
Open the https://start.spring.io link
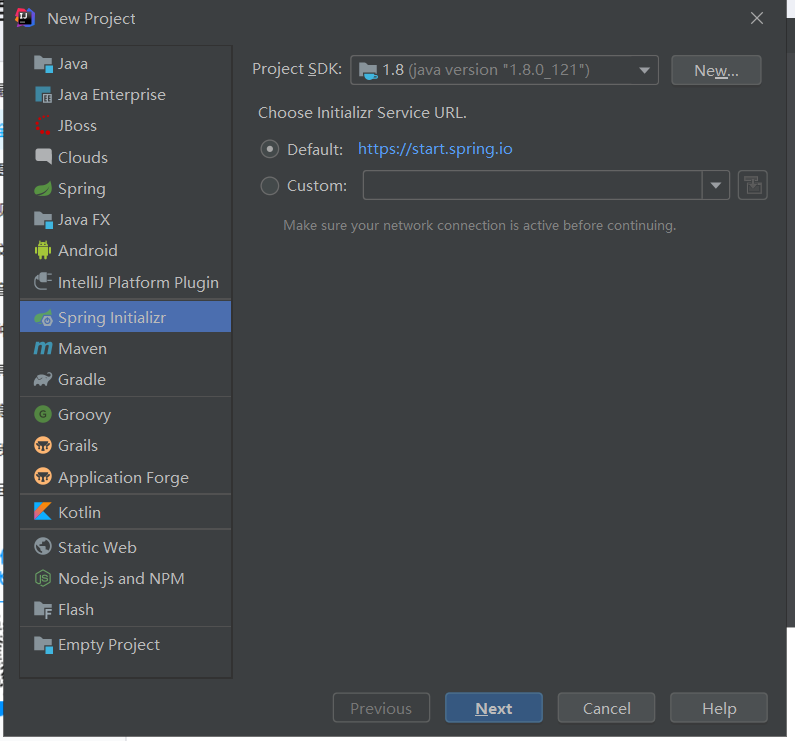click(x=435, y=149)
